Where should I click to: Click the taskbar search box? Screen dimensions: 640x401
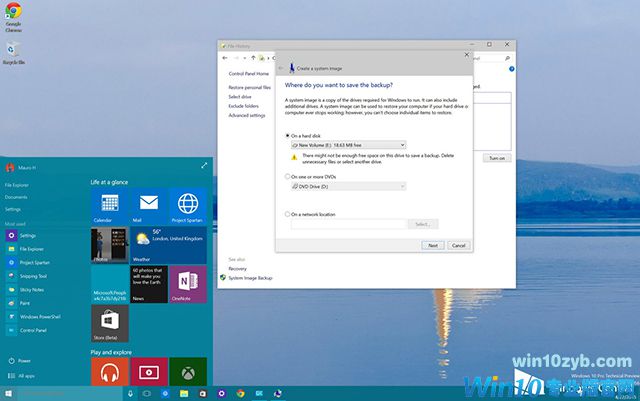click(x=69, y=394)
